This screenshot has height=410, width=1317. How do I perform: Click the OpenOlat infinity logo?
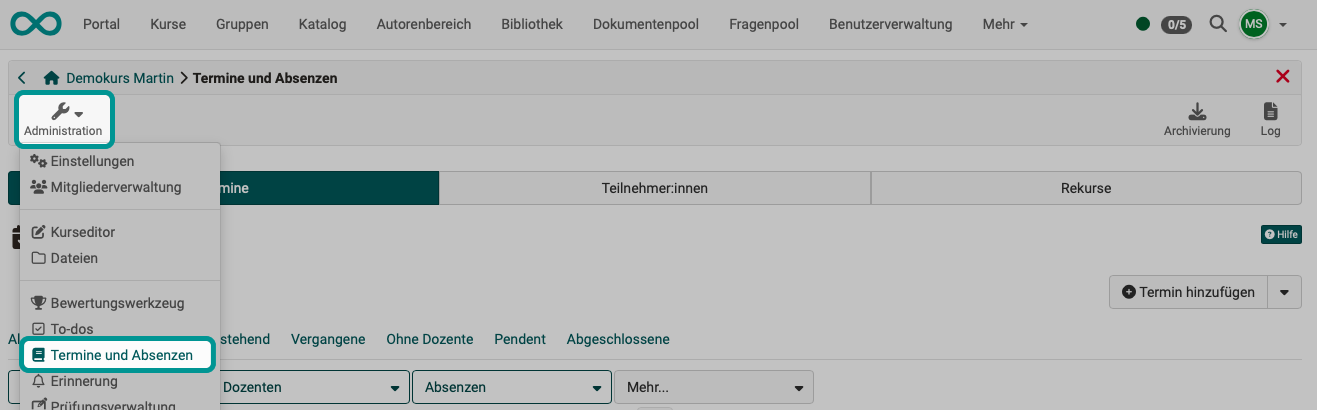[37, 24]
